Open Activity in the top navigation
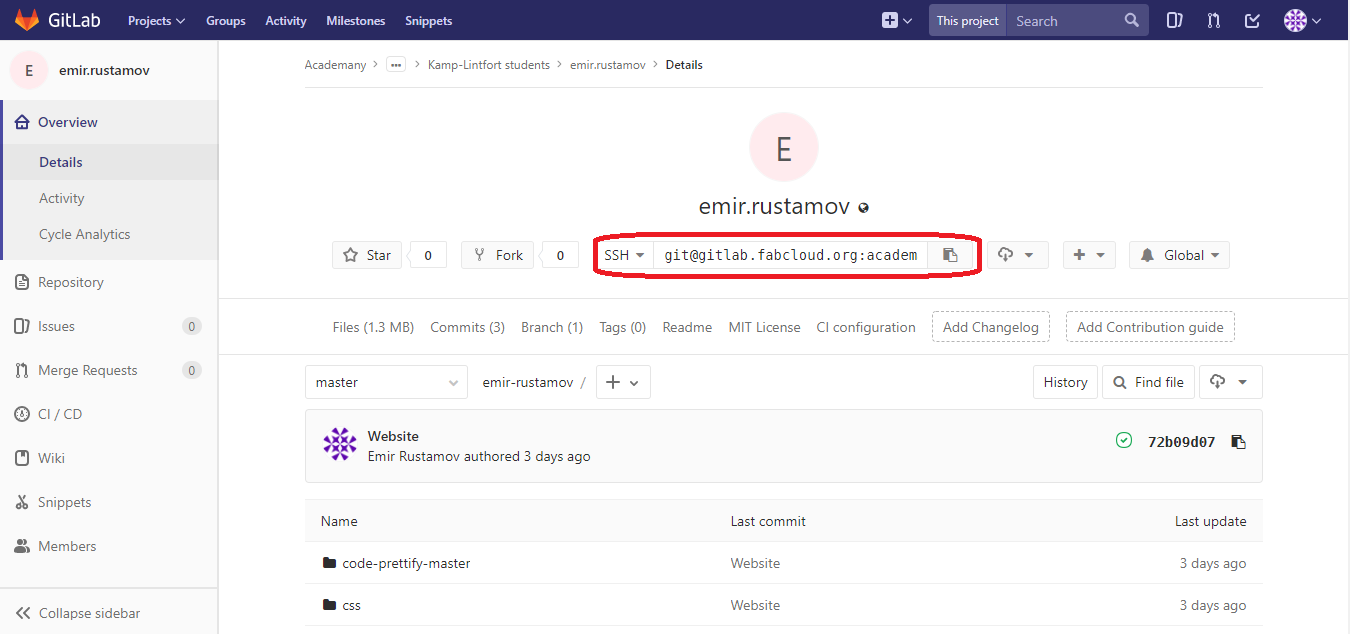Screen dimensions: 1350x634 (286, 20)
